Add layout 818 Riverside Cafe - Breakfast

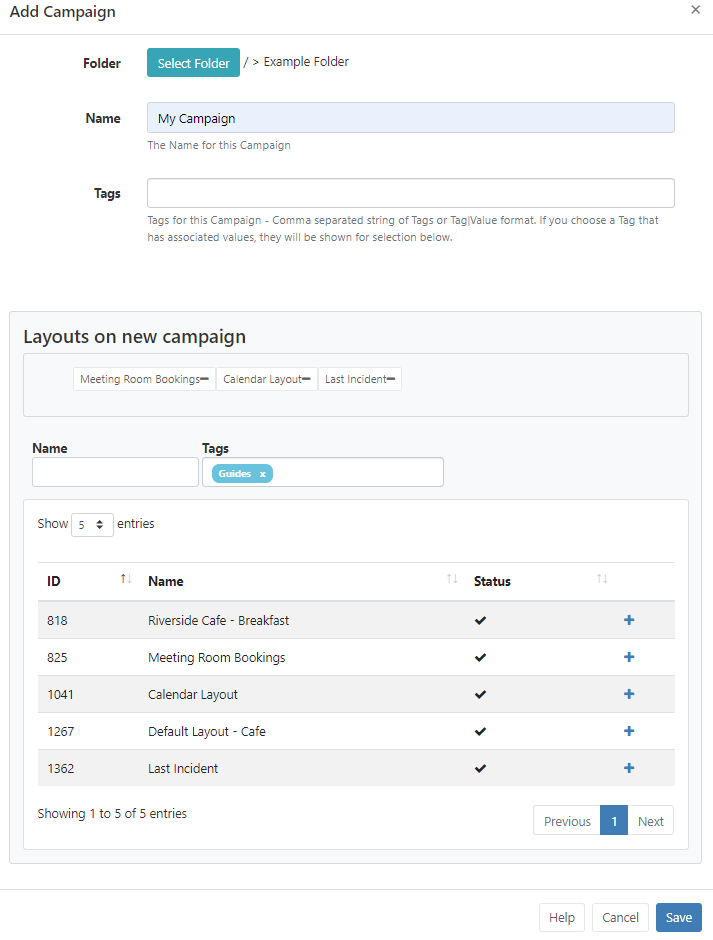tap(628, 620)
